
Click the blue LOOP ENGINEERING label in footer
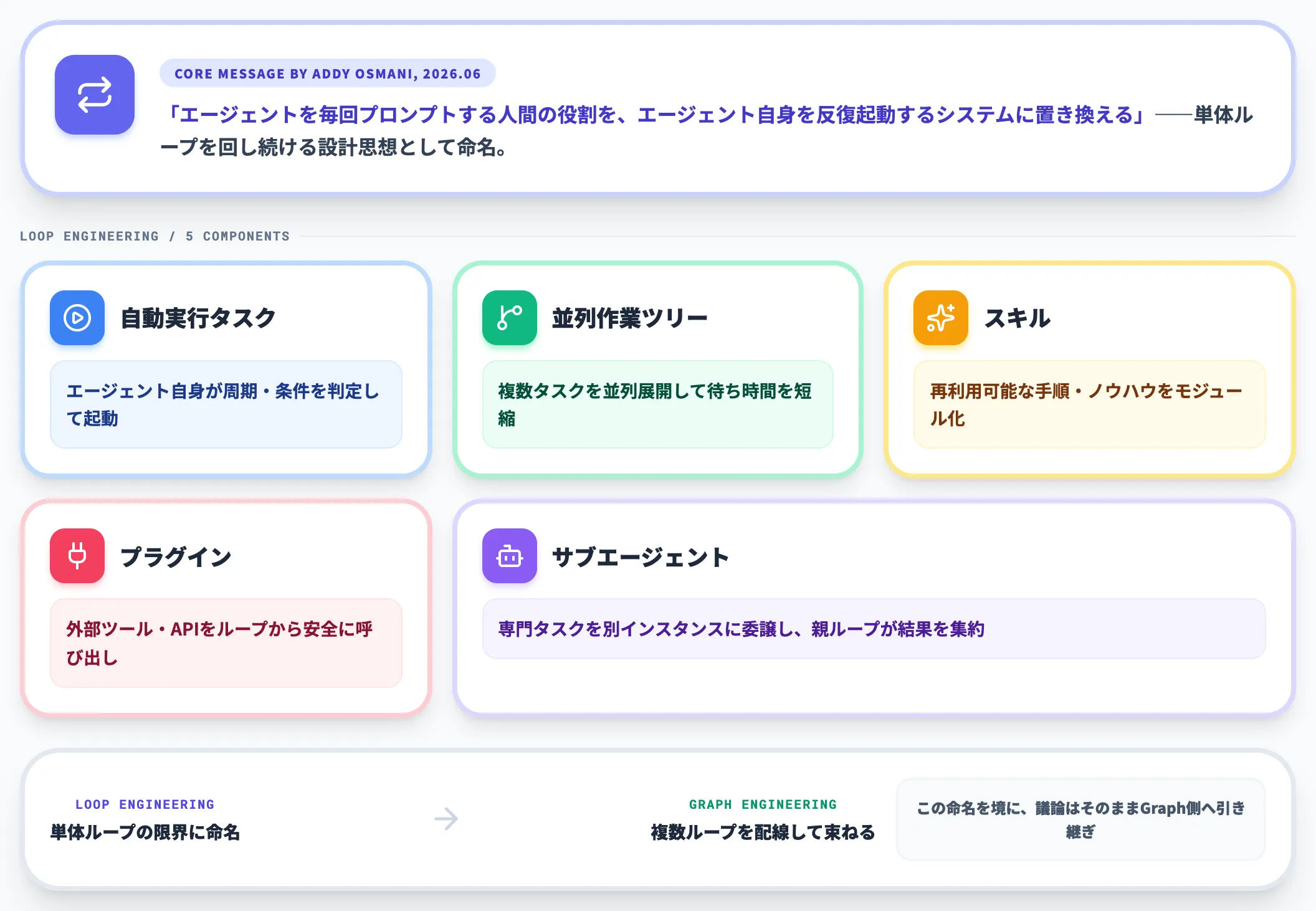coord(145,804)
